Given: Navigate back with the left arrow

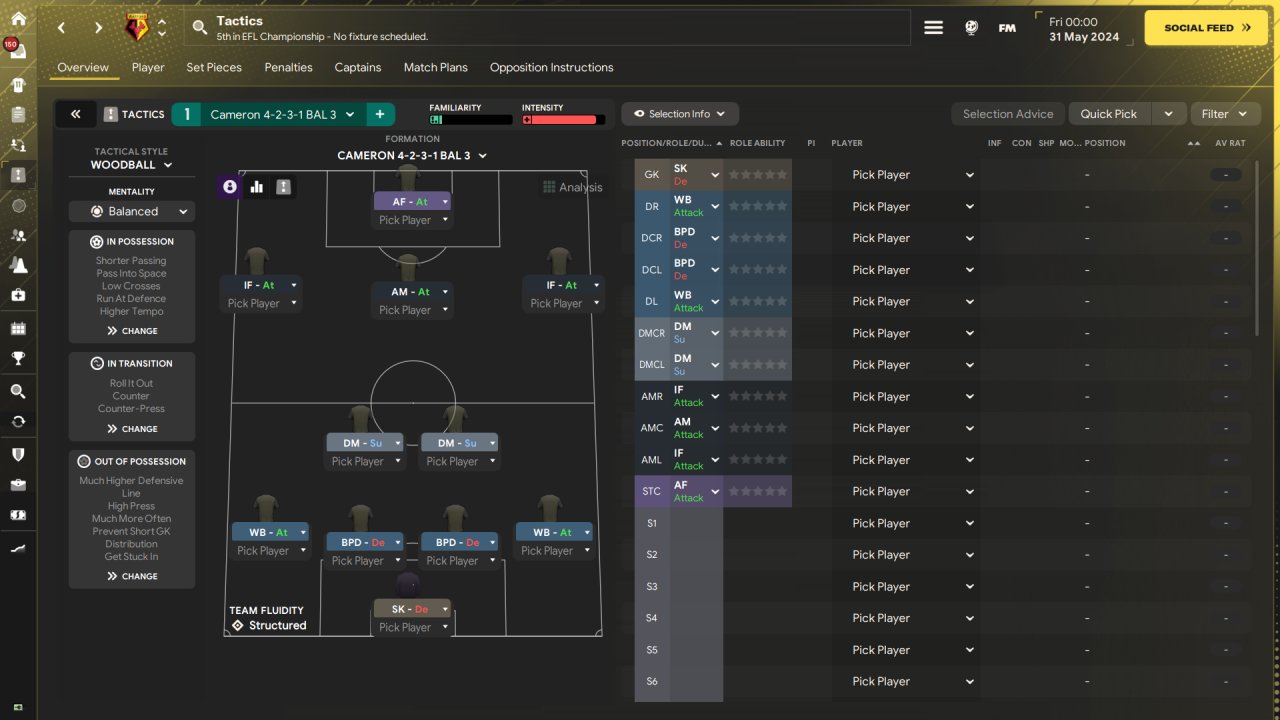Looking at the screenshot, I should point(62,28).
